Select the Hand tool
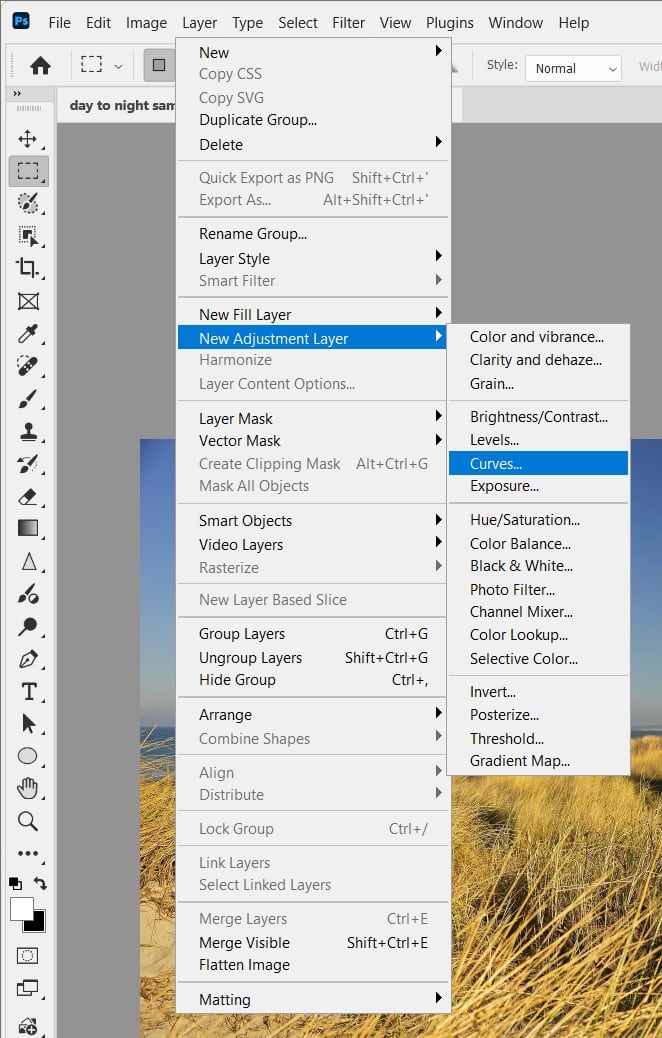The image size is (662, 1038). pyautogui.click(x=28, y=789)
